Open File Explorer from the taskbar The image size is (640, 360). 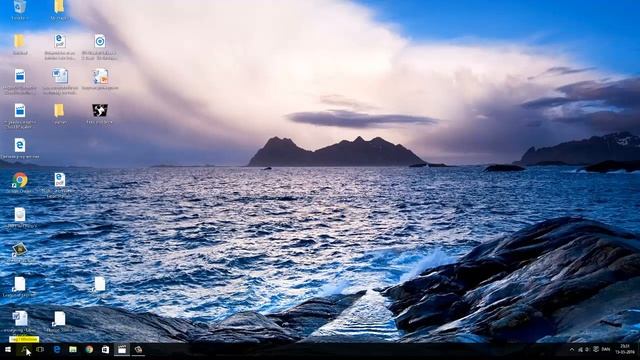click(x=73, y=350)
